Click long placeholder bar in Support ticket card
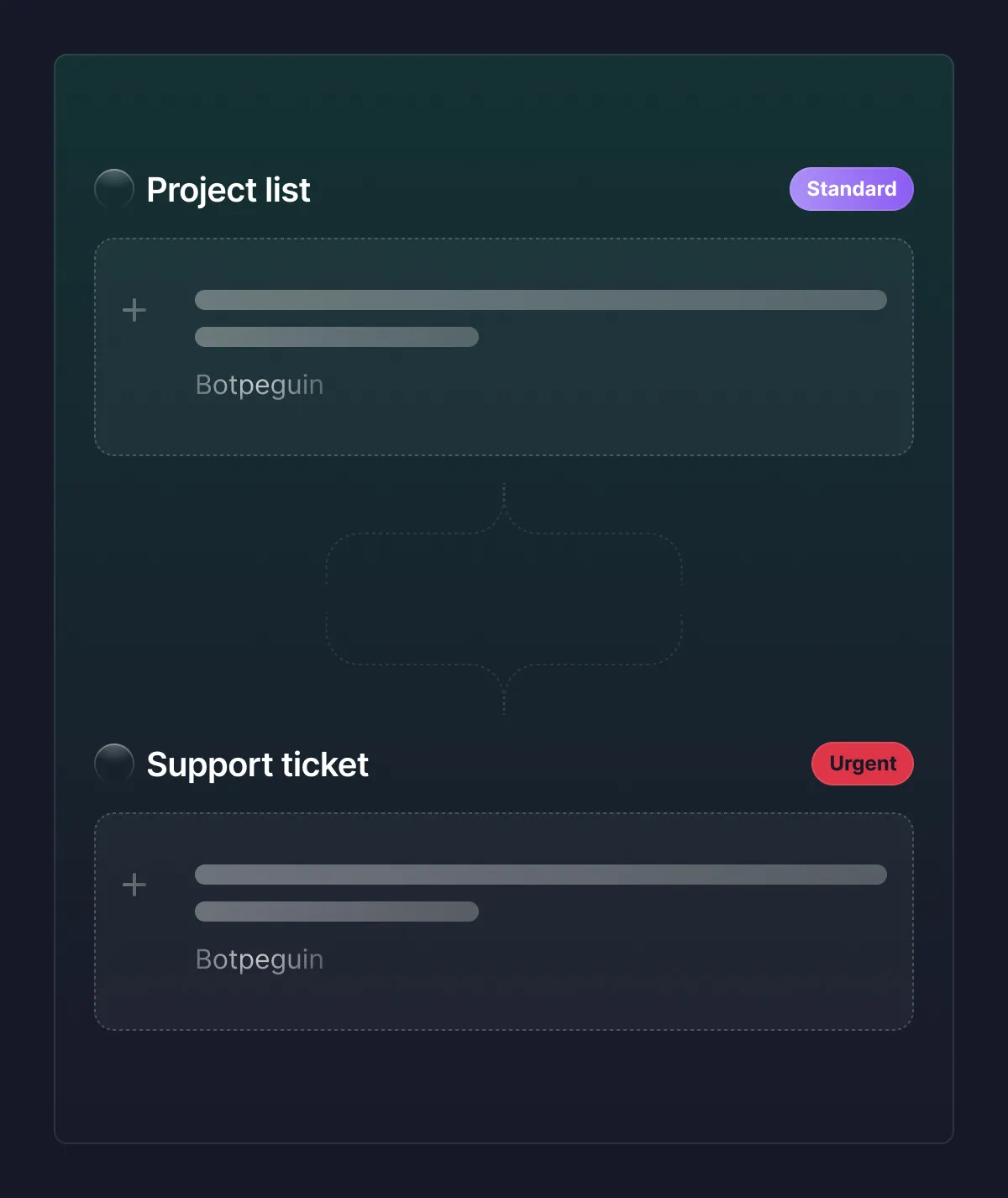The width and height of the screenshot is (1008, 1198). (x=540, y=875)
